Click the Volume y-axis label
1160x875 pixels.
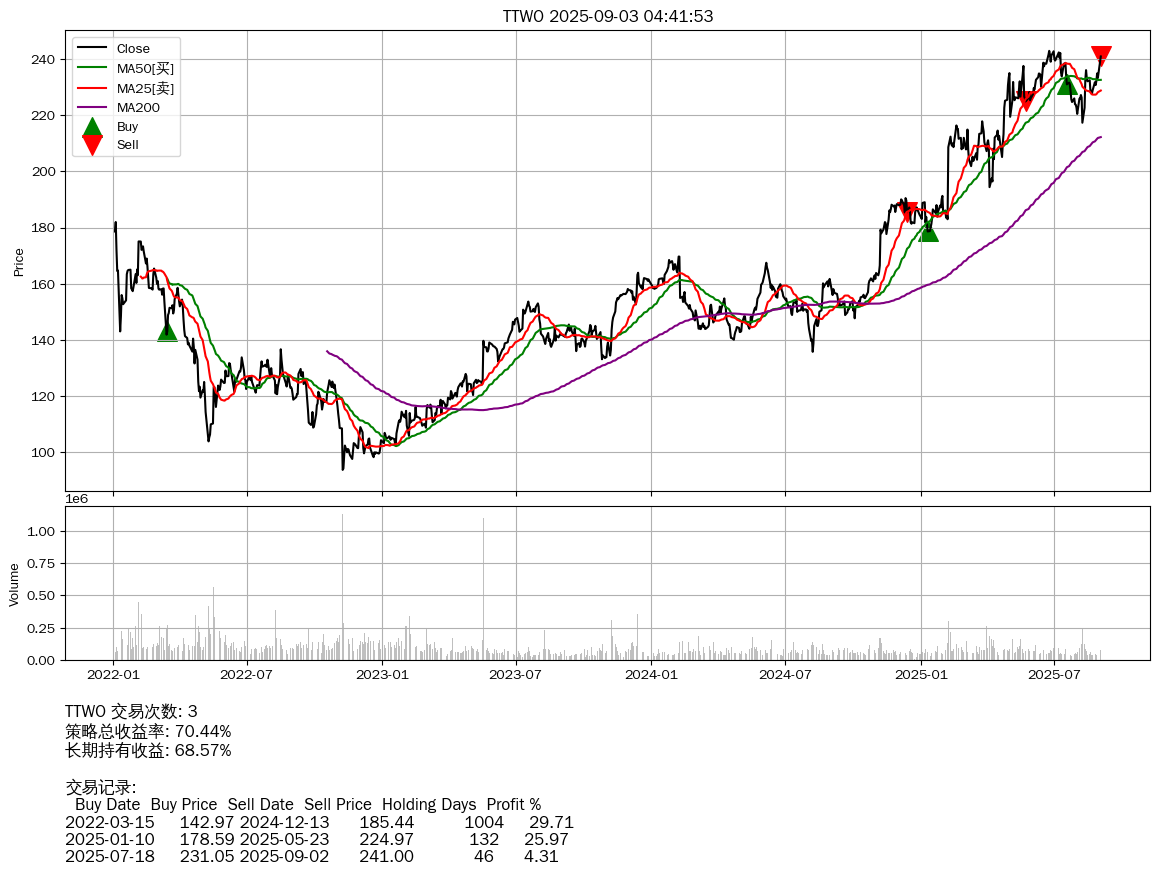14,584
